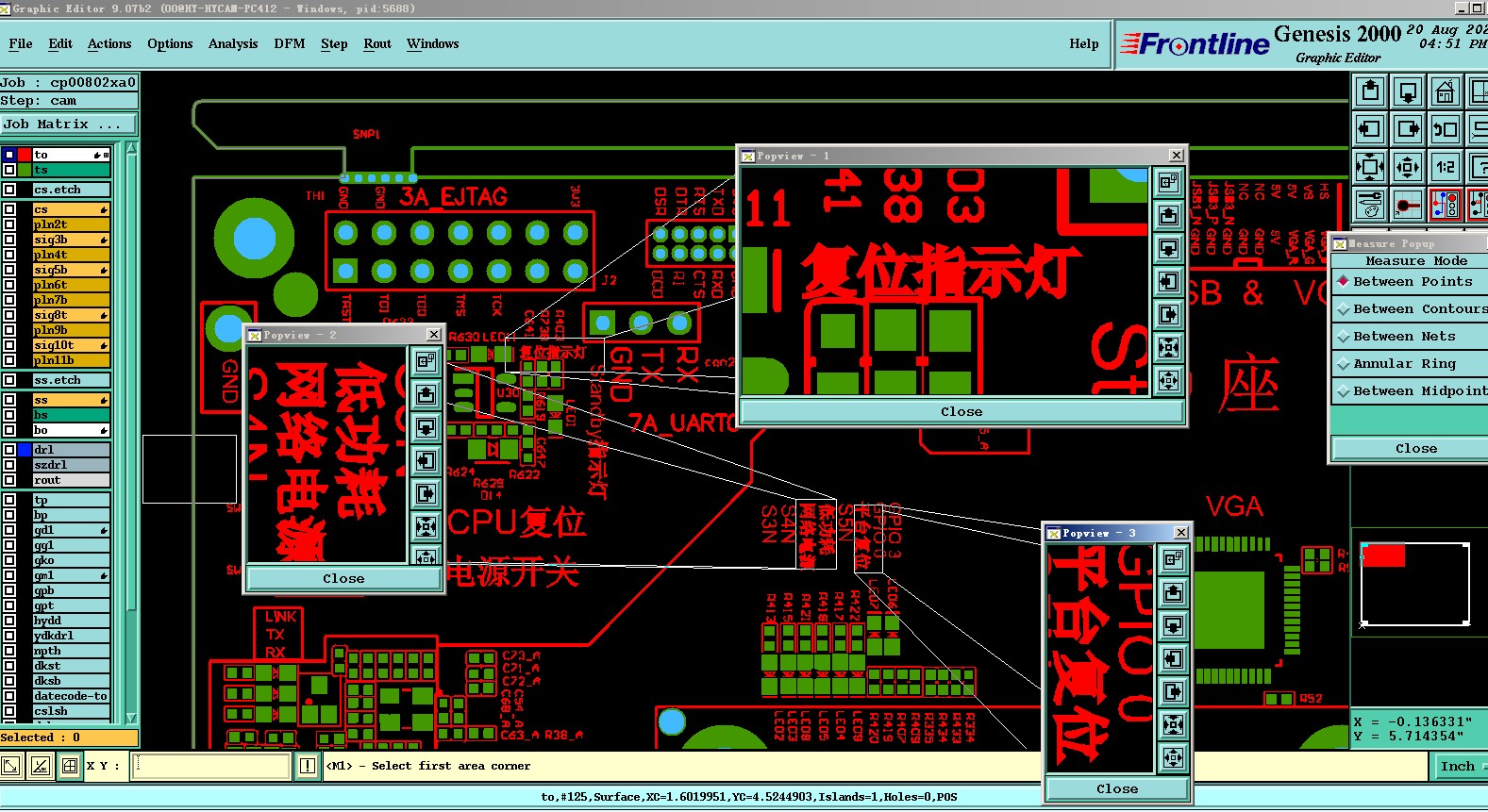Open the Actions menu
Screen dimensions: 1488x812
pos(109,43)
